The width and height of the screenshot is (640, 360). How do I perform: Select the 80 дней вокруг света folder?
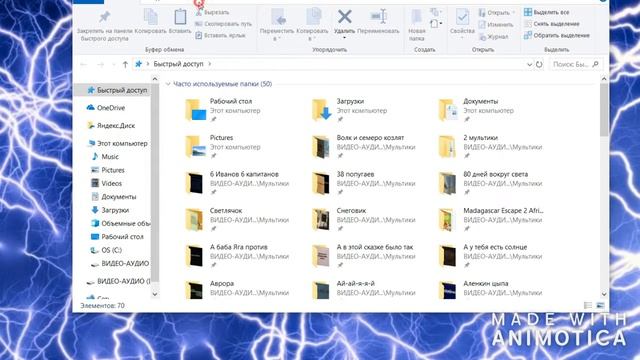point(490,183)
